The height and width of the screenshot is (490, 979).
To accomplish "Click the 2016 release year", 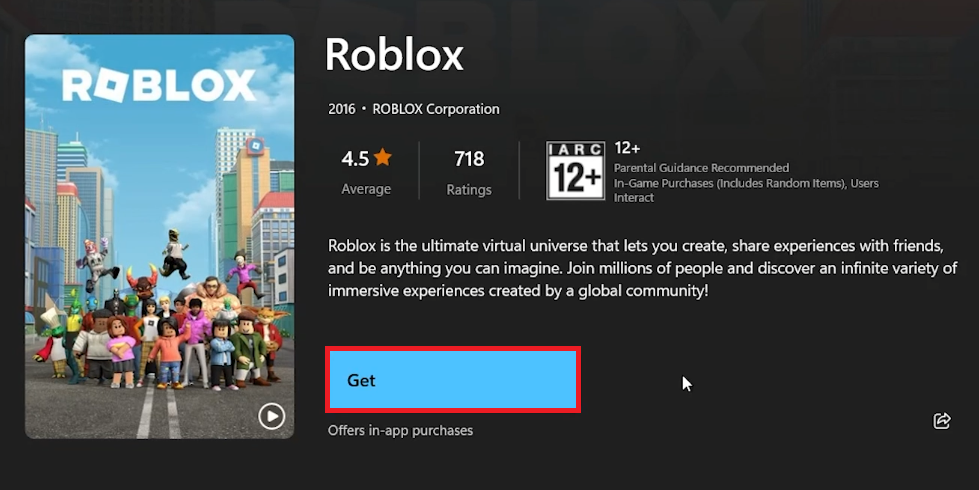I will [x=341, y=109].
